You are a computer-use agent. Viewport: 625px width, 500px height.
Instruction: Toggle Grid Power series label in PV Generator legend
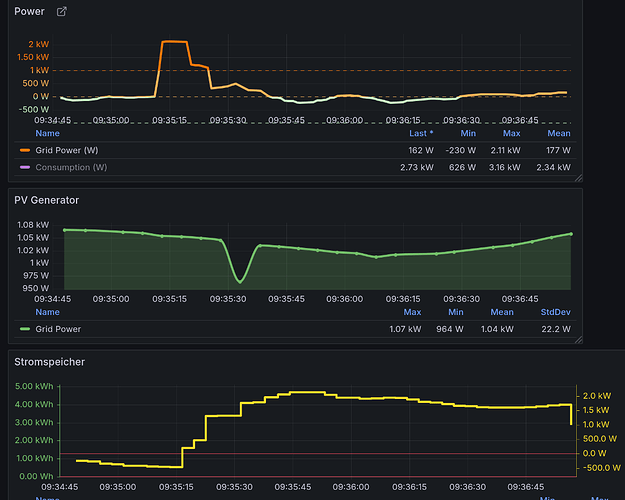pyautogui.click(x=60, y=329)
